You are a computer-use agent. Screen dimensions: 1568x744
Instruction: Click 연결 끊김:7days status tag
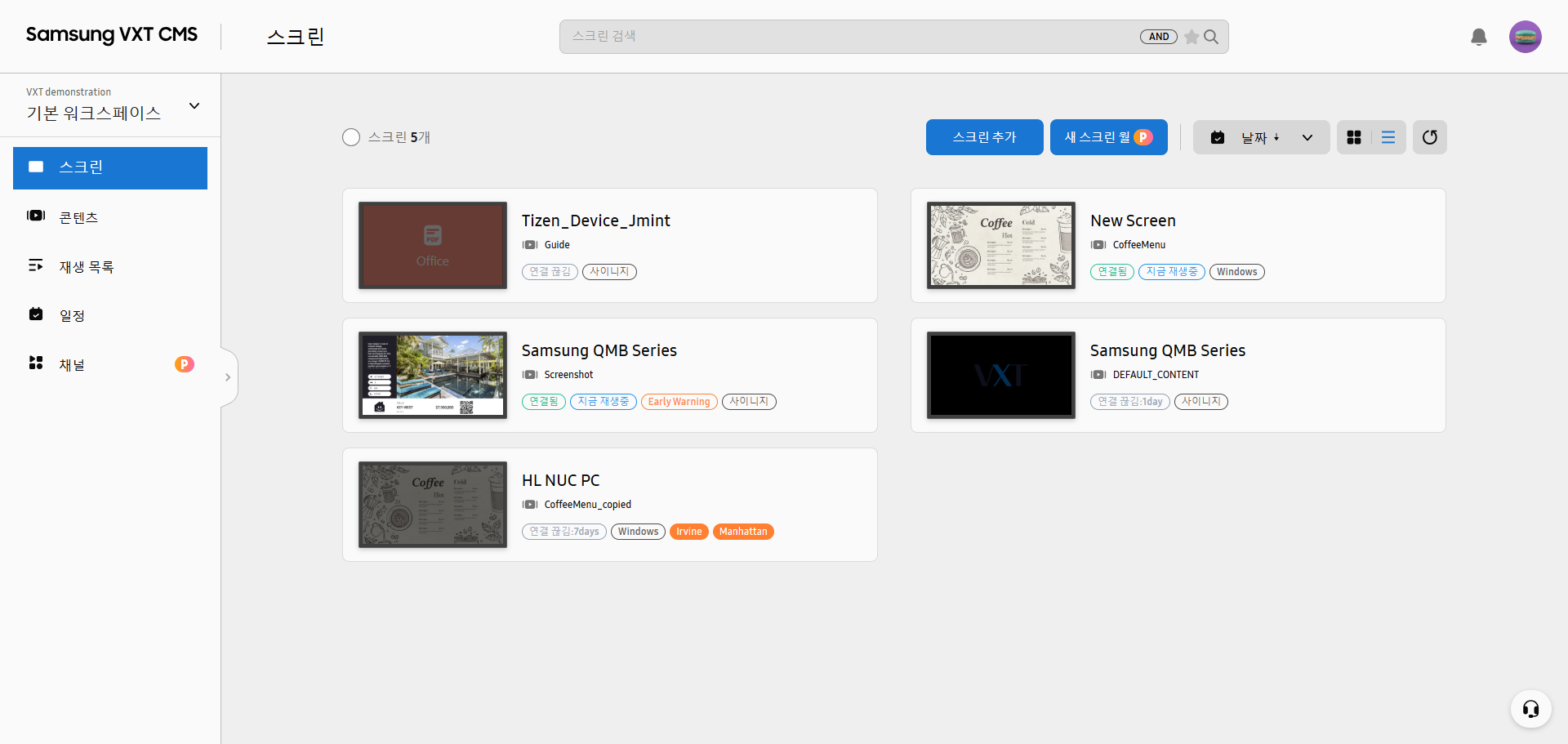pyautogui.click(x=564, y=532)
